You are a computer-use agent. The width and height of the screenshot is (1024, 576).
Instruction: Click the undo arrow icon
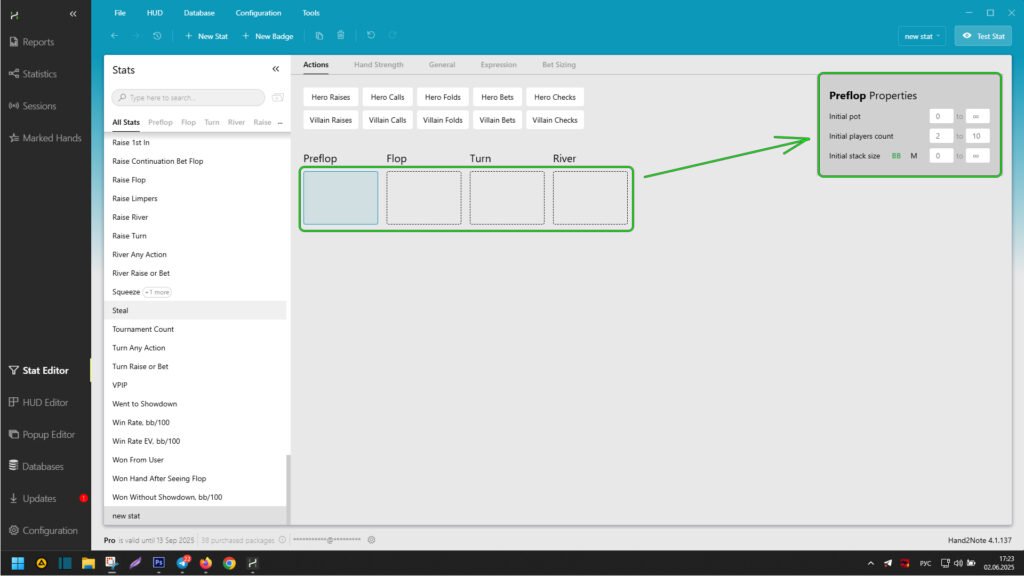point(371,36)
